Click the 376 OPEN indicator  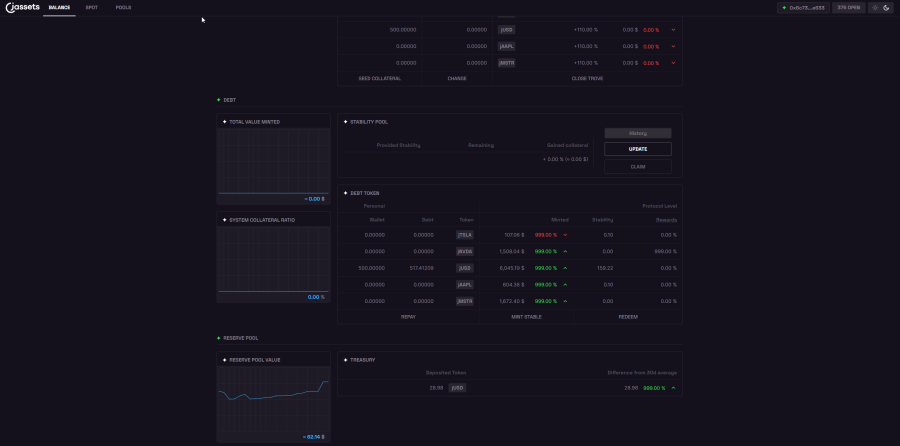pos(848,7)
